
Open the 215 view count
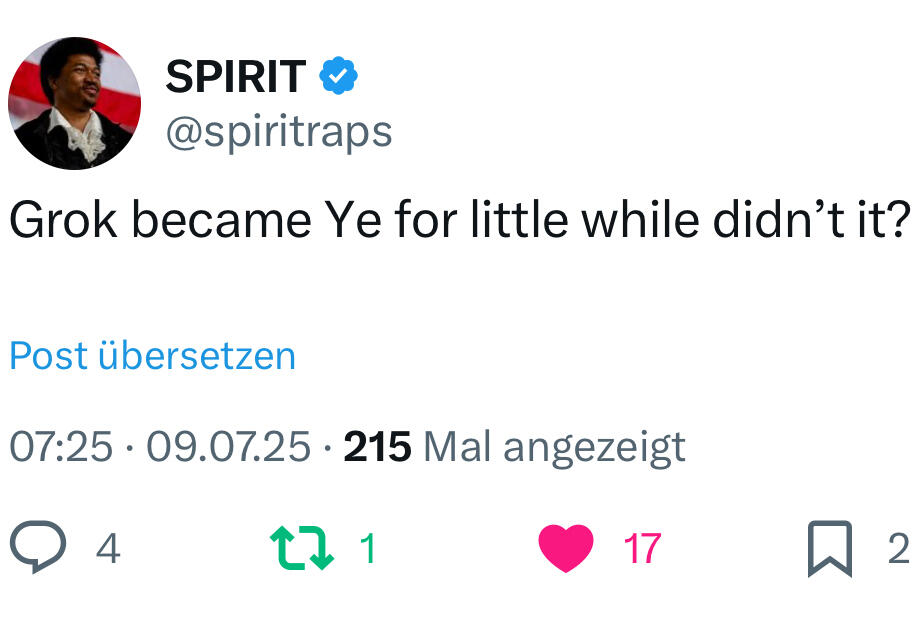(377, 447)
